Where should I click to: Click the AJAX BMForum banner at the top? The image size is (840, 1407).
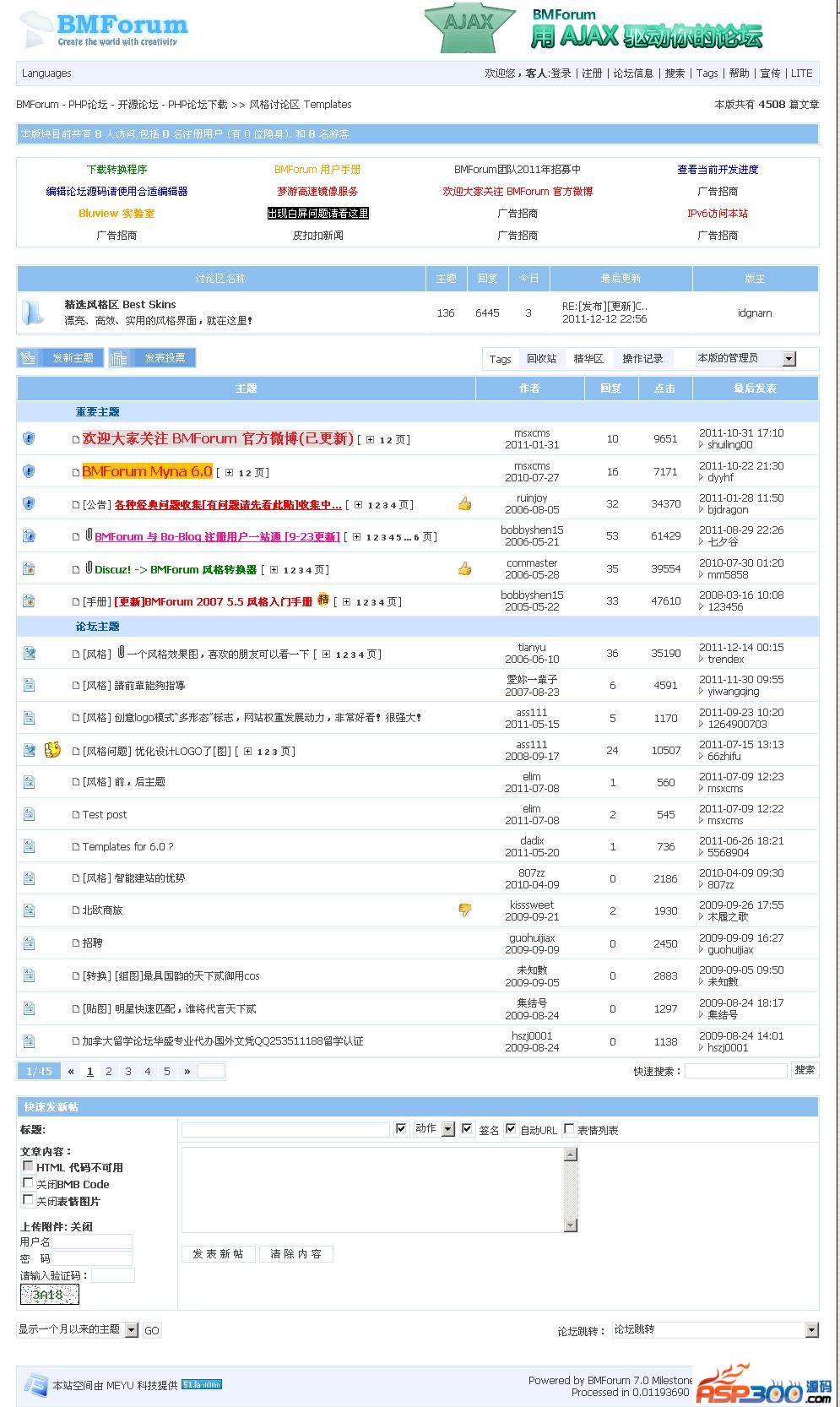tap(593, 30)
